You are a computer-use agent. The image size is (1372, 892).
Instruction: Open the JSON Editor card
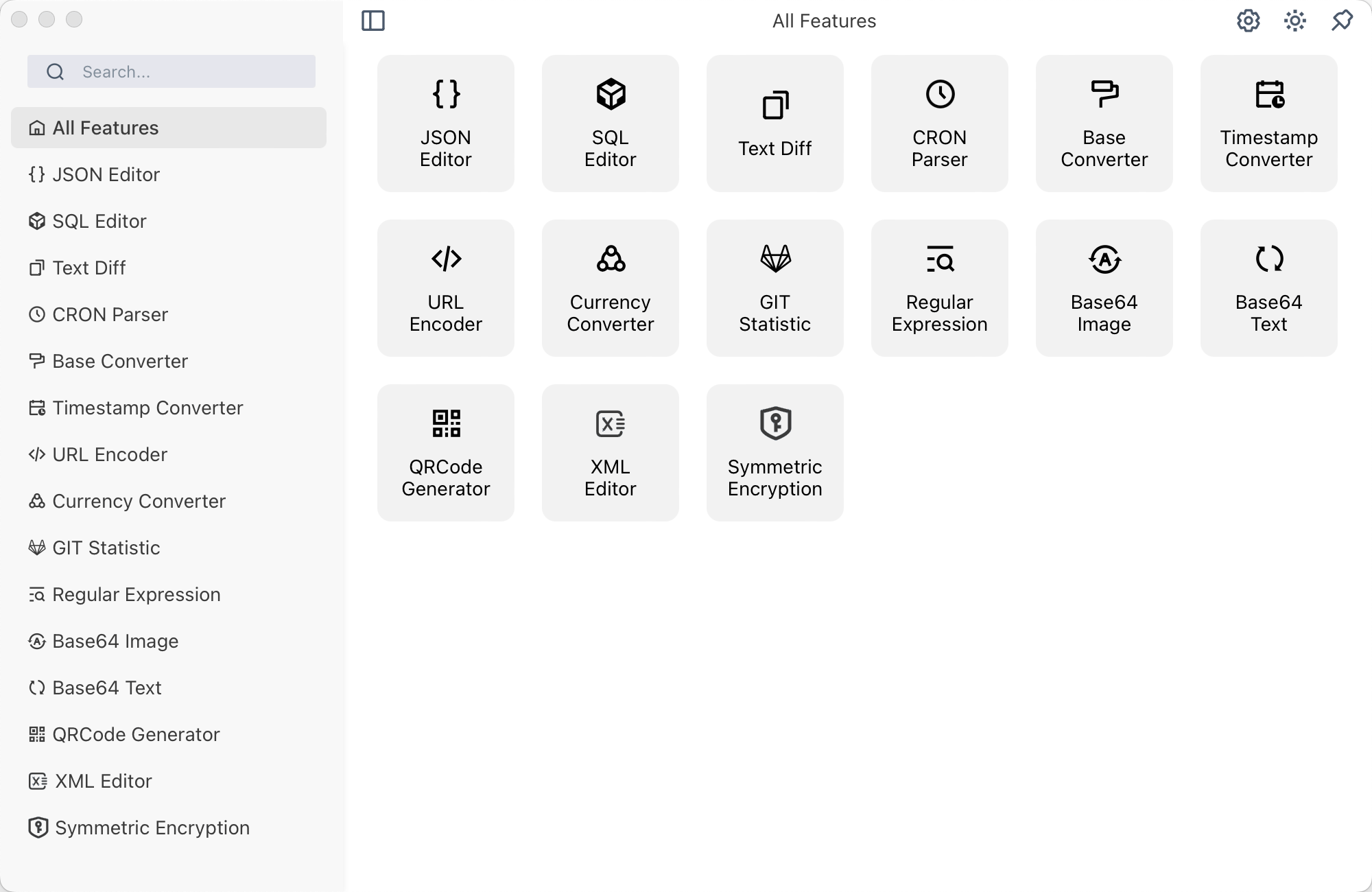coord(445,124)
